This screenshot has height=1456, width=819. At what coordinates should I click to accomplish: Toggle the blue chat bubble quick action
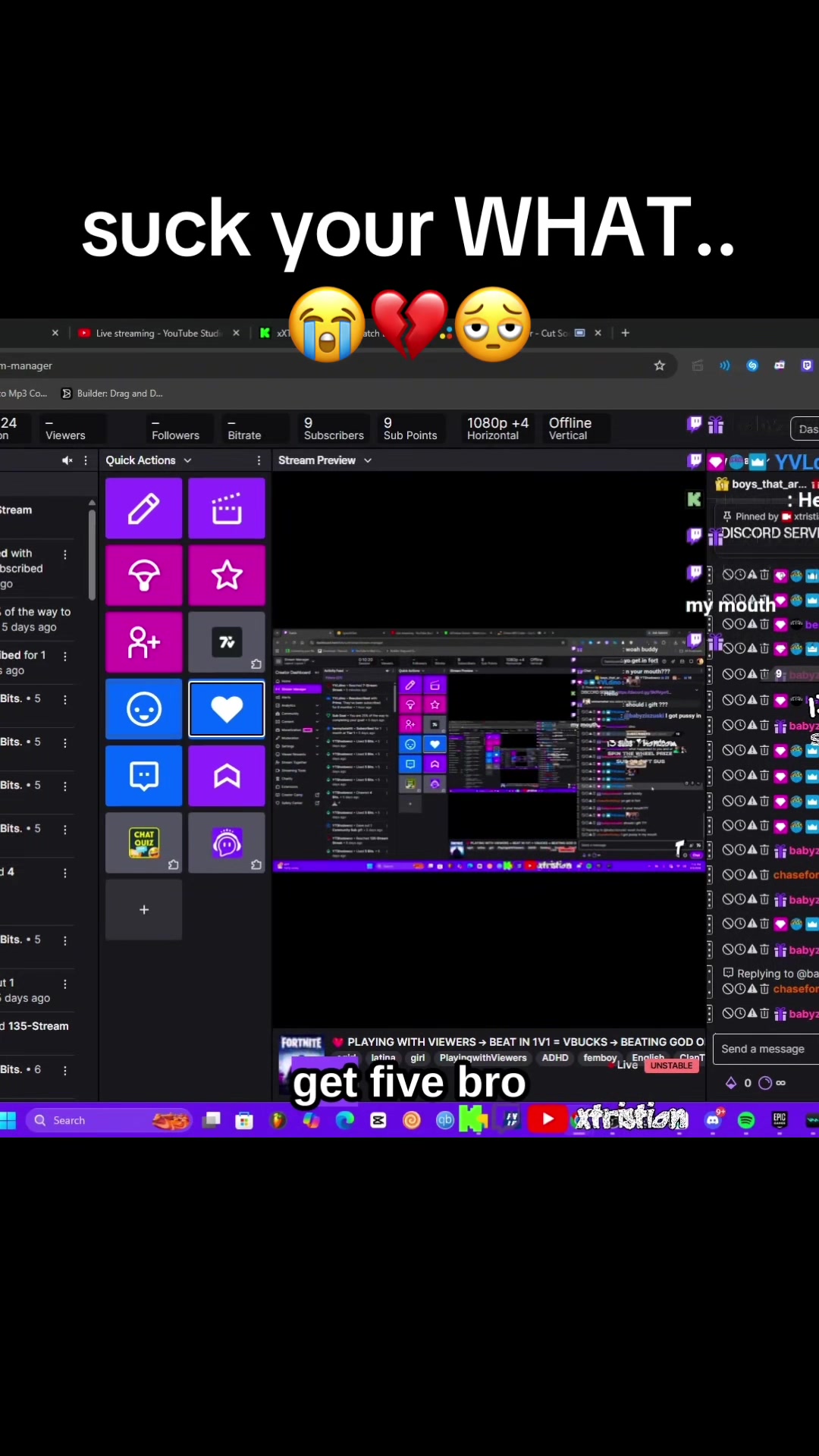pos(144,776)
